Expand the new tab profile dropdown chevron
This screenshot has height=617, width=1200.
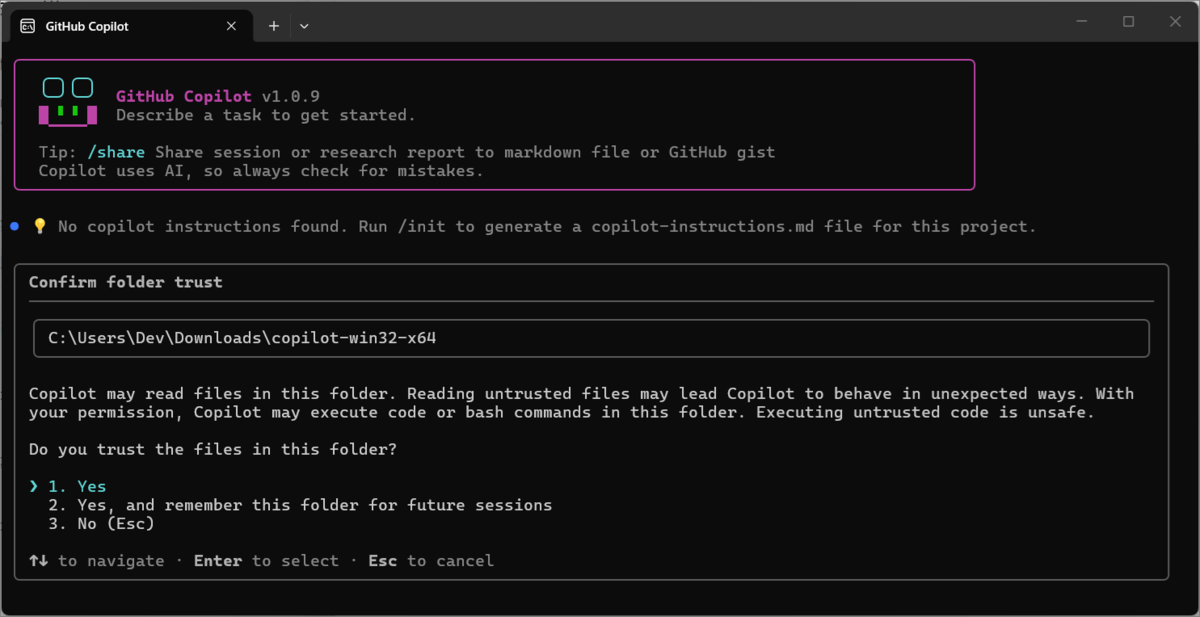click(x=304, y=26)
